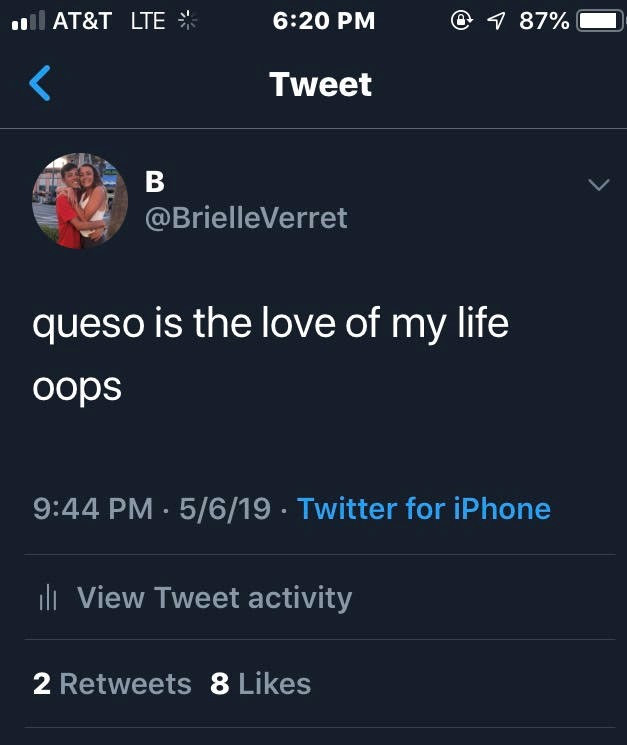Screen dimensions: 627x745
Task: Tap the "Tweet" header title
Action: pyautogui.click(x=320, y=84)
